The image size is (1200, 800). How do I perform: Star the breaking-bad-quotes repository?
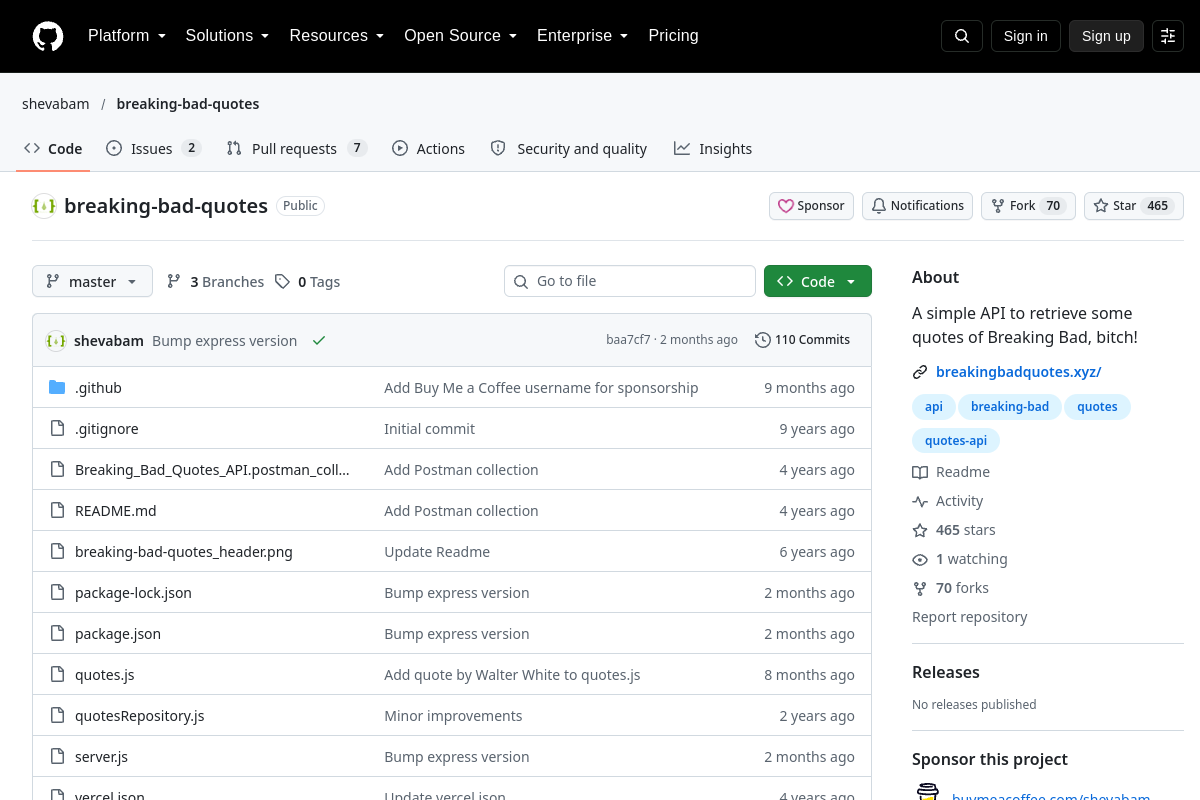(1134, 206)
